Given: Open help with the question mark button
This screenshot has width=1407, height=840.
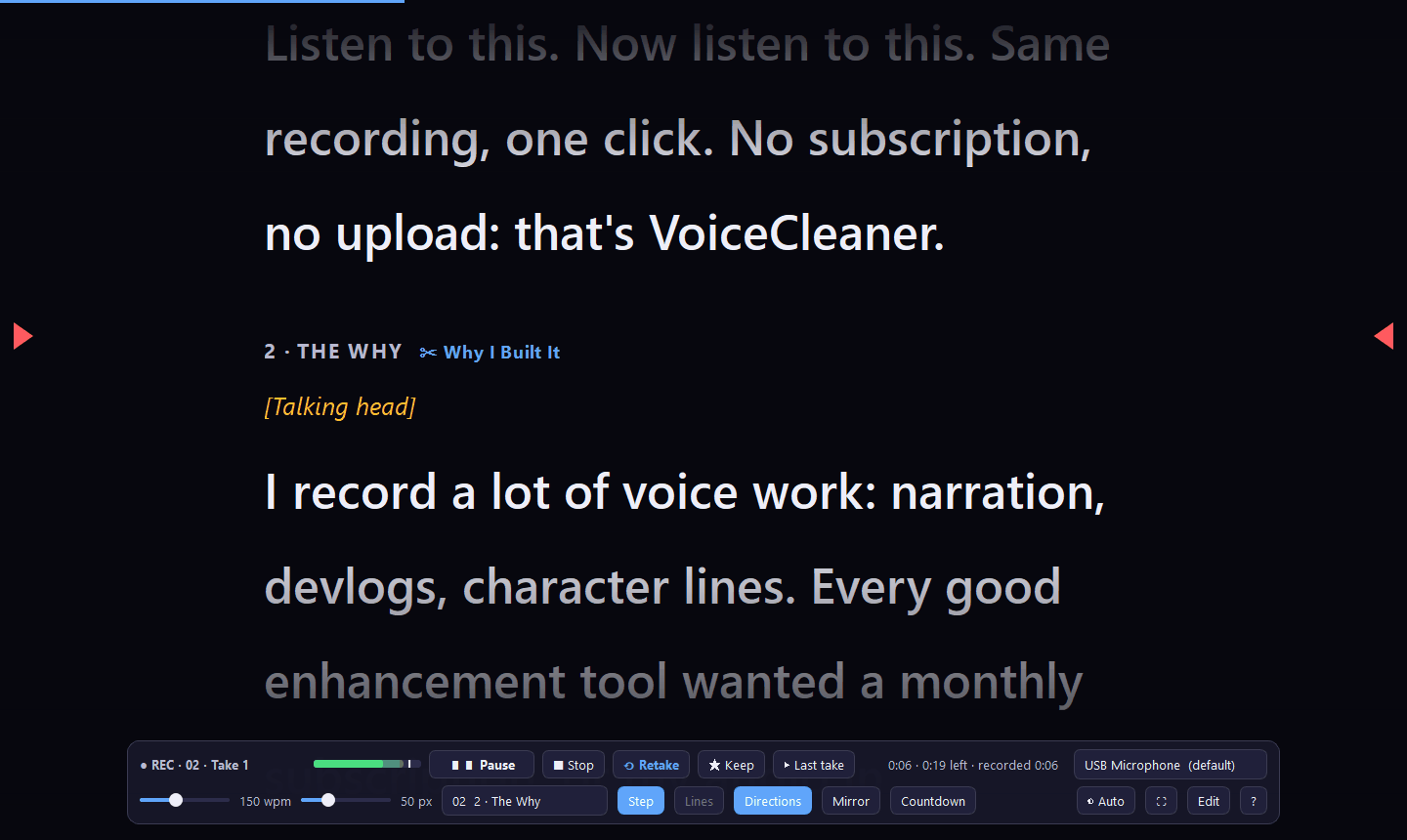Looking at the screenshot, I should (1254, 801).
